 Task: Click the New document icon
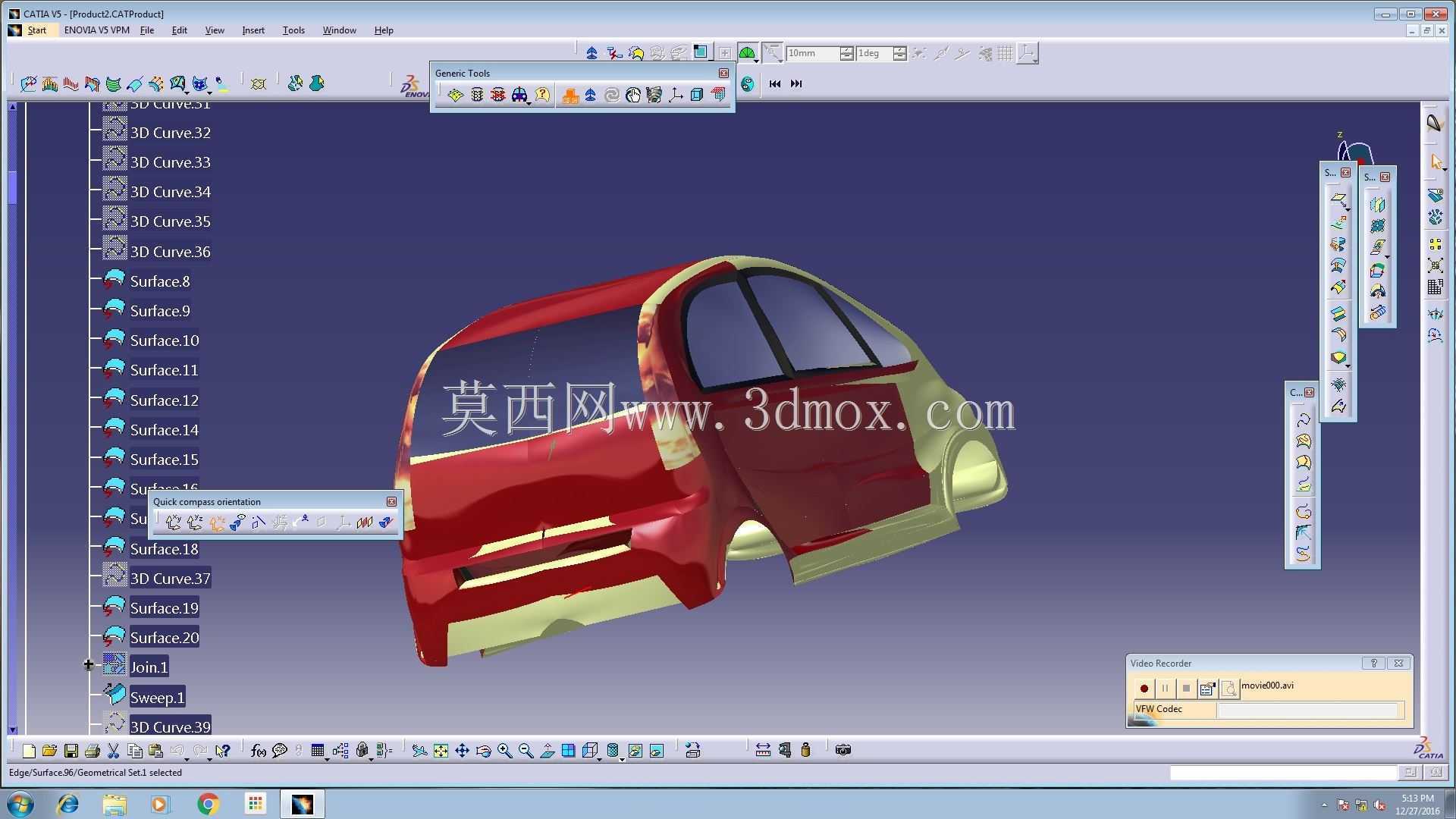(x=29, y=751)
